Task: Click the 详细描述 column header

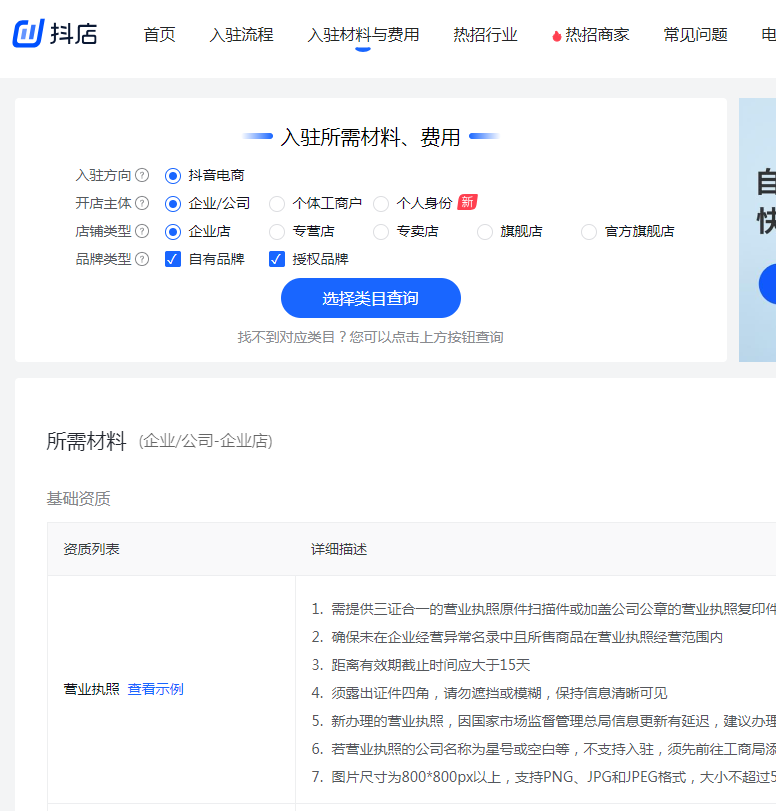Action: pyautogui.click(x=339, y=549)
